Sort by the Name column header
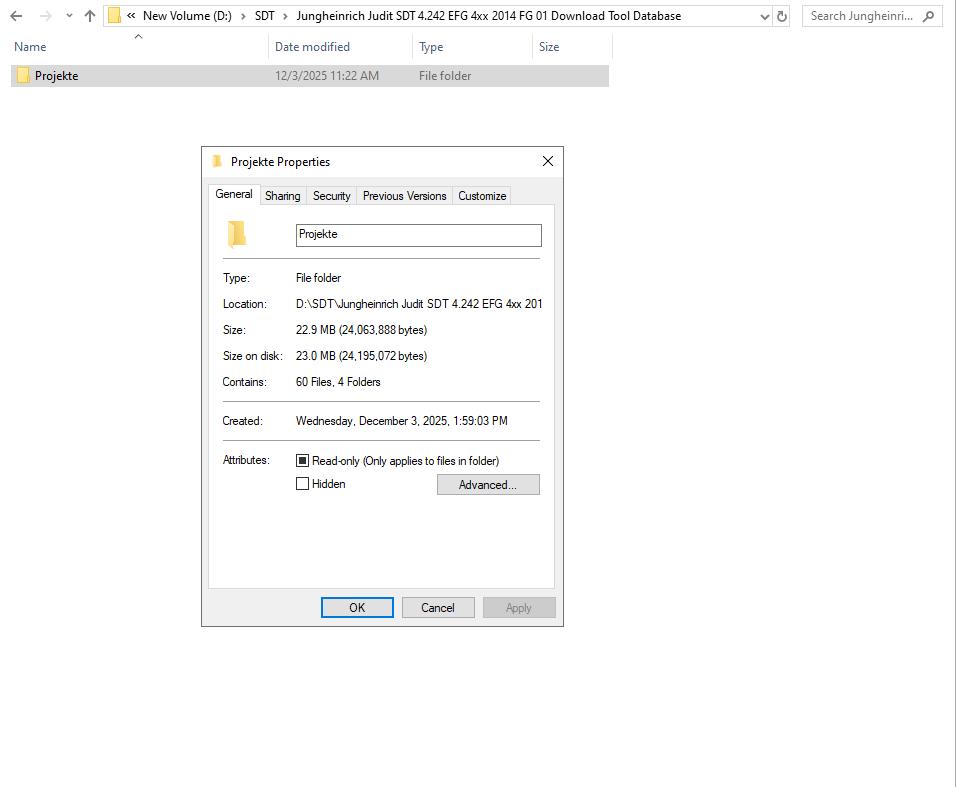 click(30, 47)
